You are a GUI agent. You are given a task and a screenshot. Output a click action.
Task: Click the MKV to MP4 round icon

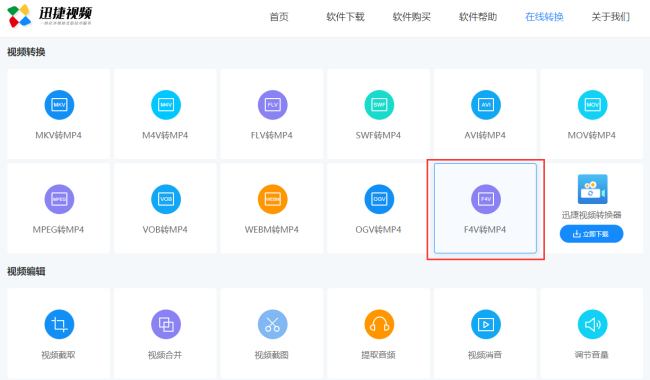(x=59, y=105)
